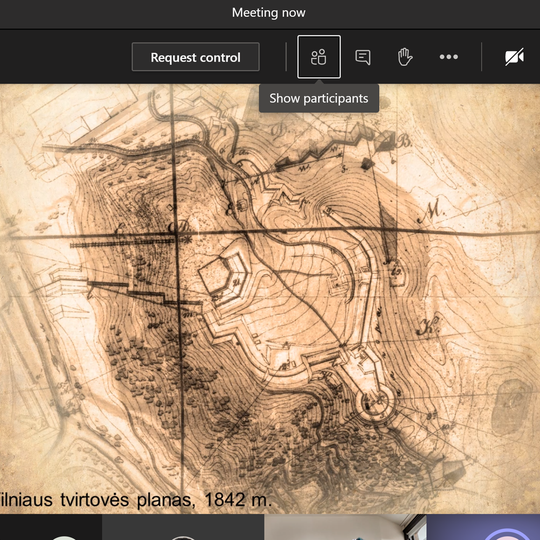Click the letter M on the map

coord(432,211)
